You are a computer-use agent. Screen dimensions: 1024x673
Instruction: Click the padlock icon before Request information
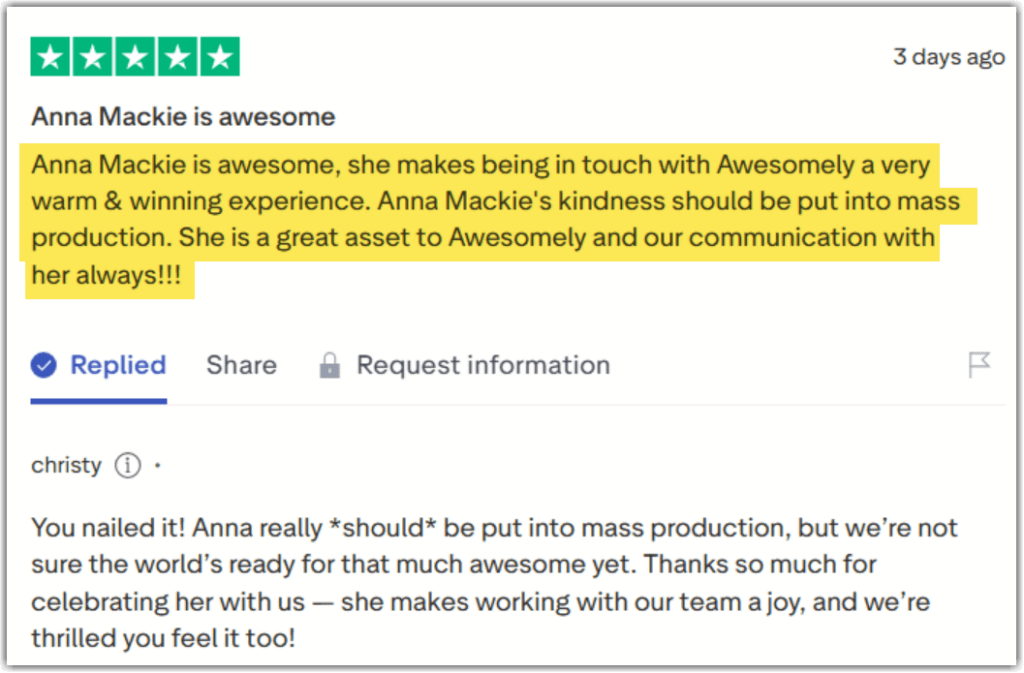(329, 366)
